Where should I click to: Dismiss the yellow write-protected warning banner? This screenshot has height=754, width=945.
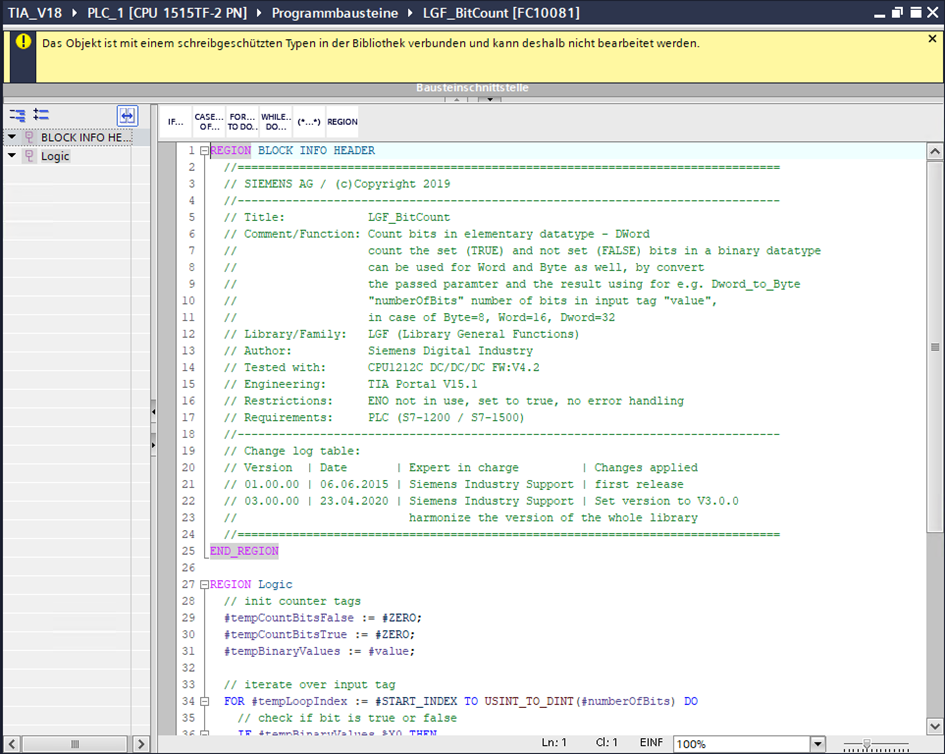pyautogui.click(x=932, y=39)
